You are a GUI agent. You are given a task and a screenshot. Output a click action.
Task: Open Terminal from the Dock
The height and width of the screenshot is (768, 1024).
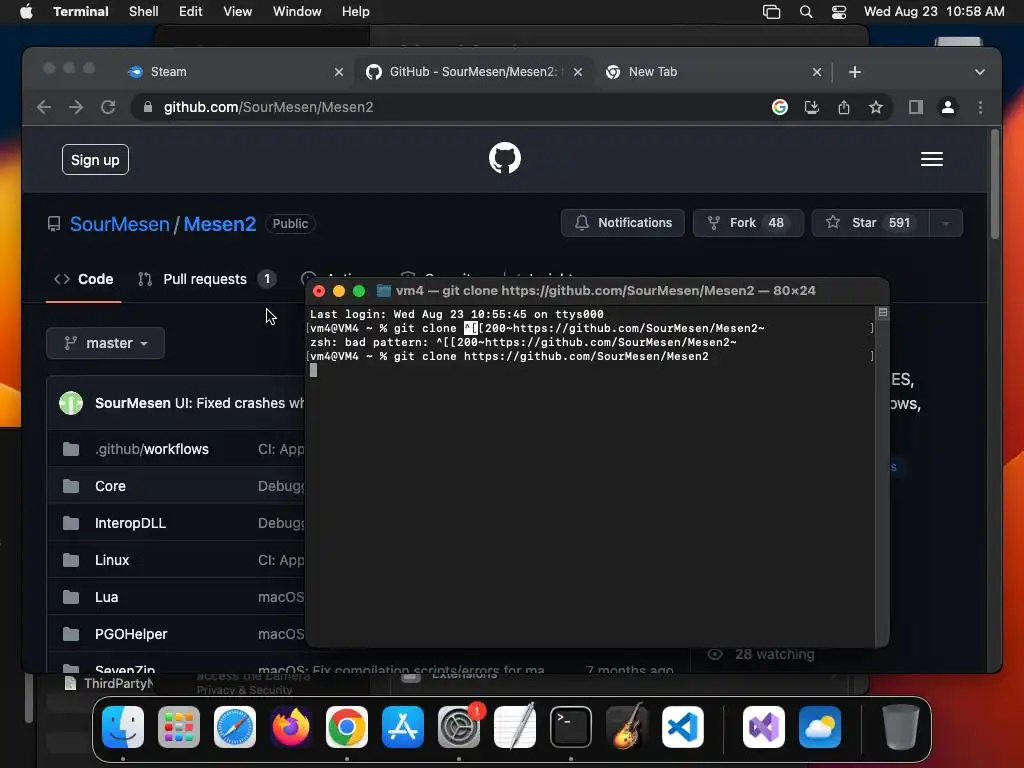(x=571, y=727)
